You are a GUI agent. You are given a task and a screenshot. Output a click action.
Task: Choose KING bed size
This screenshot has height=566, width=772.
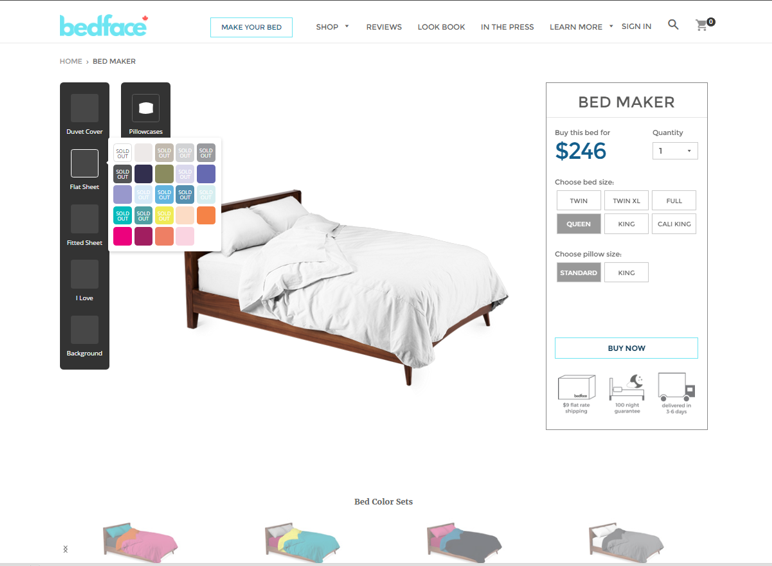pos(626,223)
